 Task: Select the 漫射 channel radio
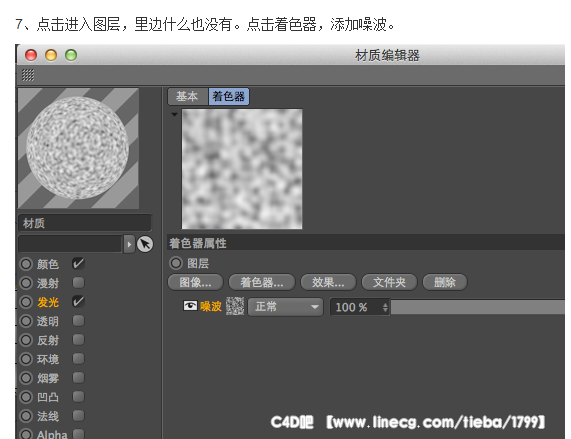pos(26,283)
